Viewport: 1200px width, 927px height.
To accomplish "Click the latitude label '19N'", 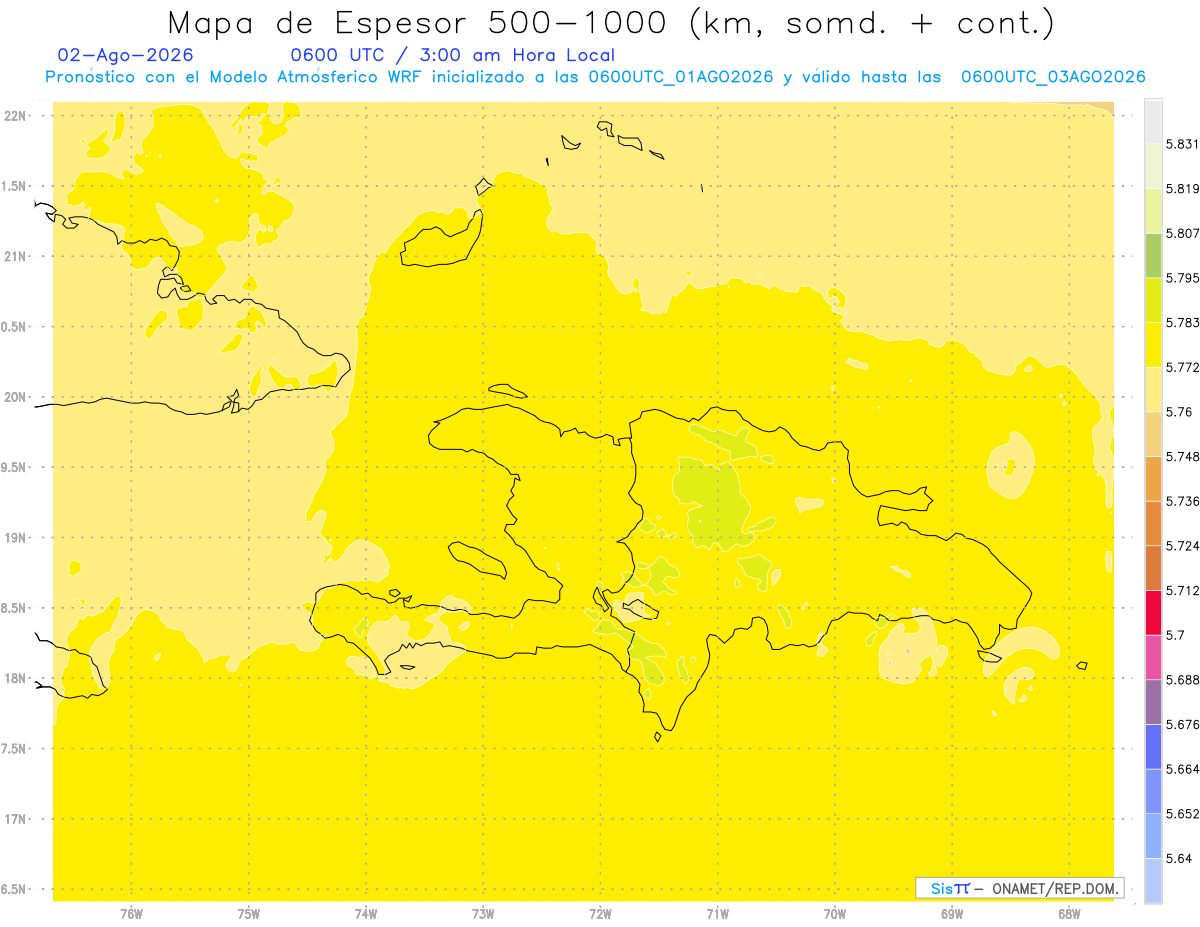I will [x=14, y=538].
